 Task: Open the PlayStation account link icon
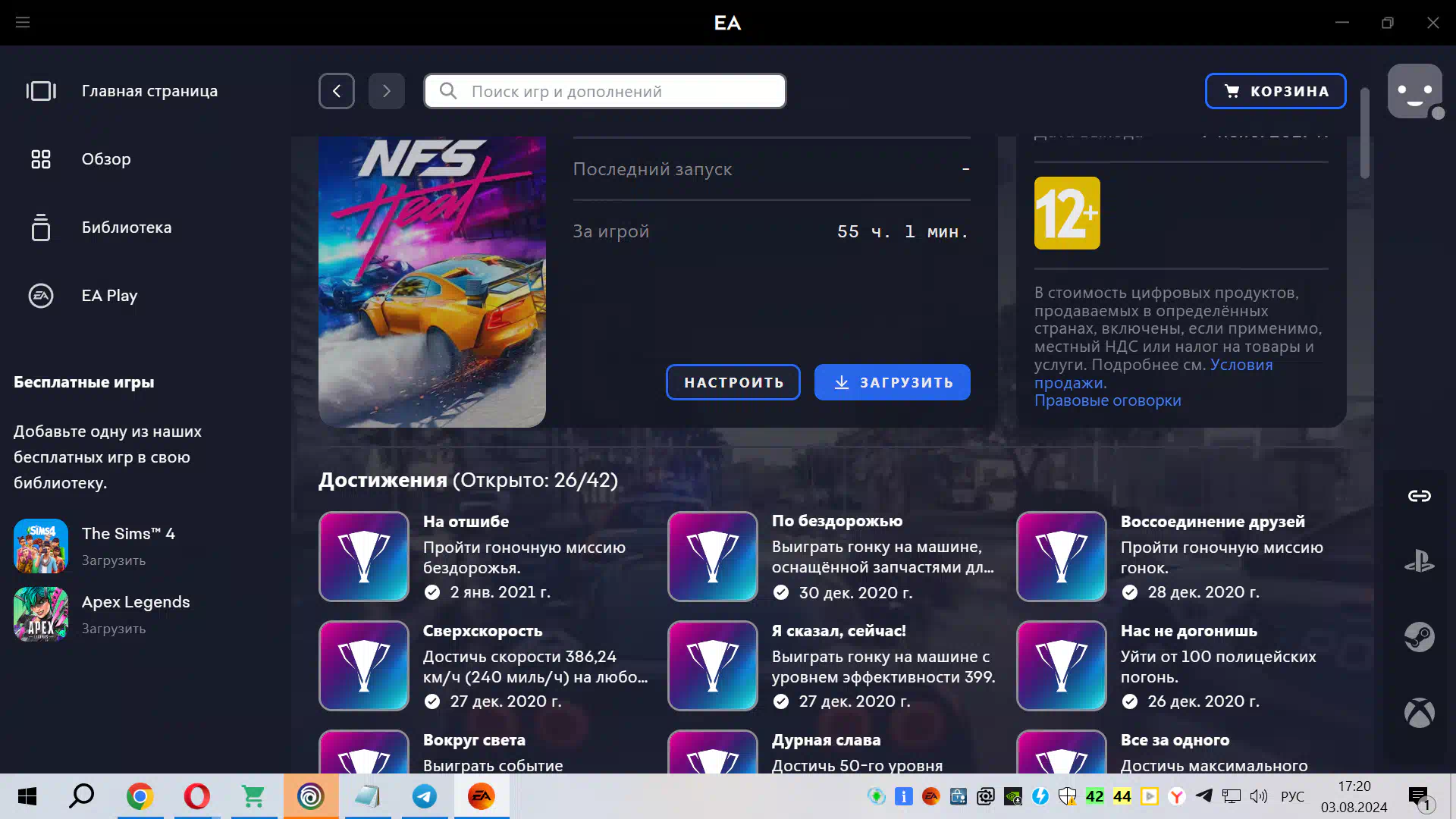point(1419,562)
